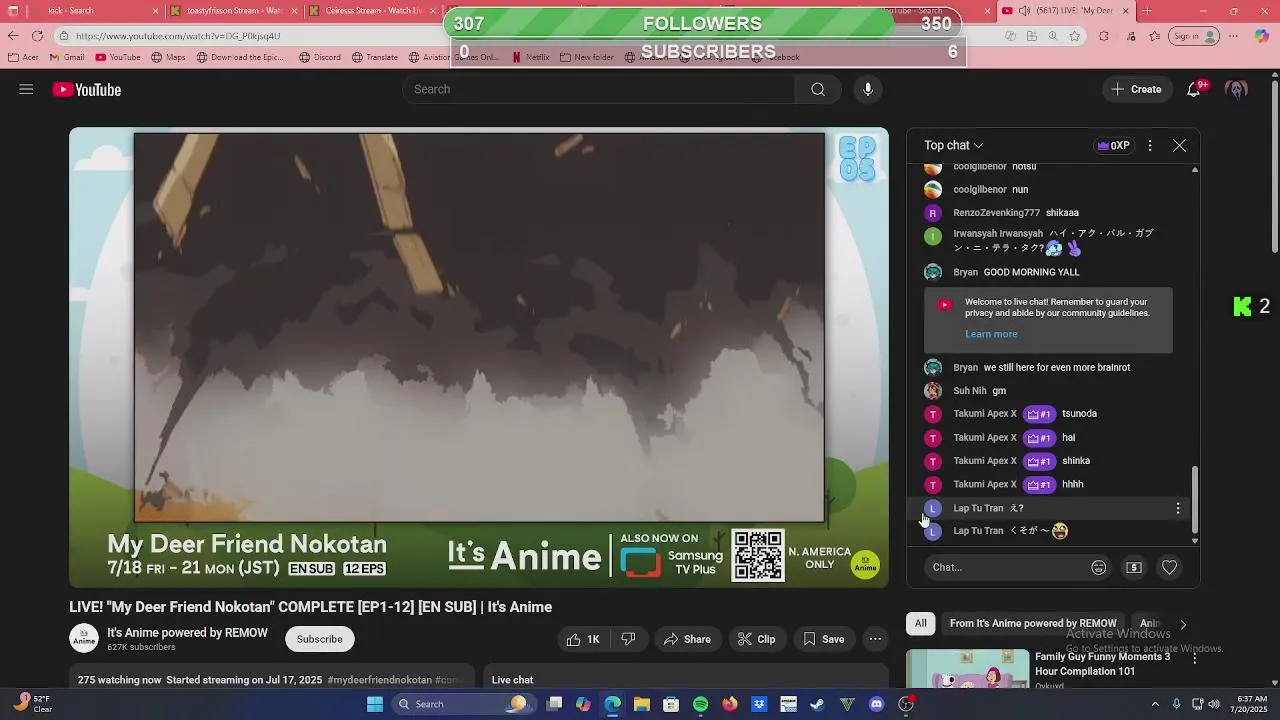Send a heart reaction in chat
Screen dimensions: 1280x720
coord(1169,567)
